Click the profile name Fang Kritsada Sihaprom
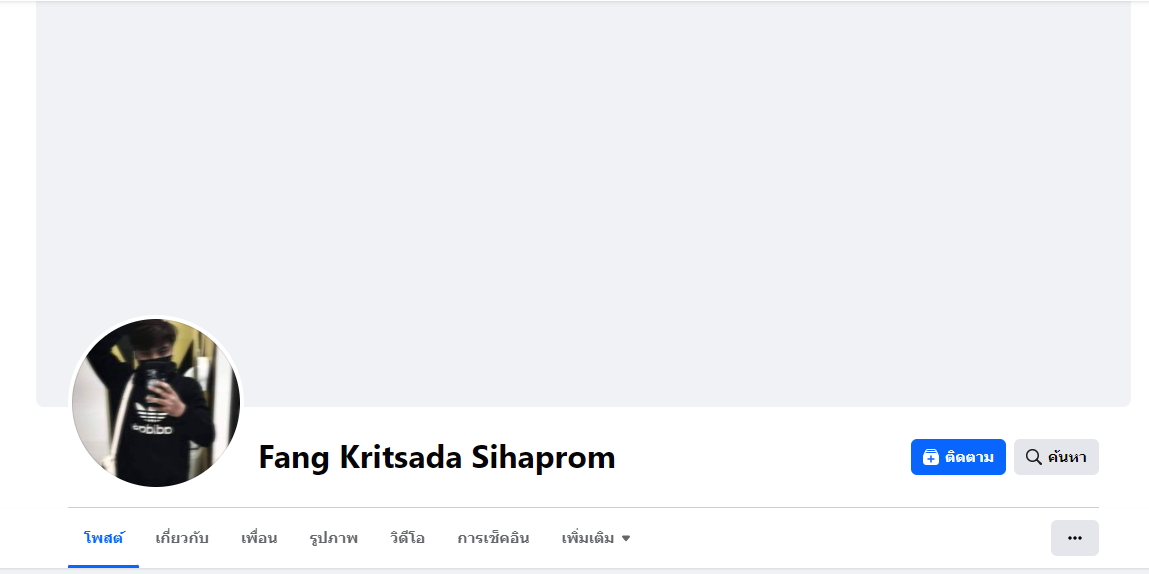The width and height of the screenshot is (1149, 574). [x=437, y=457]
